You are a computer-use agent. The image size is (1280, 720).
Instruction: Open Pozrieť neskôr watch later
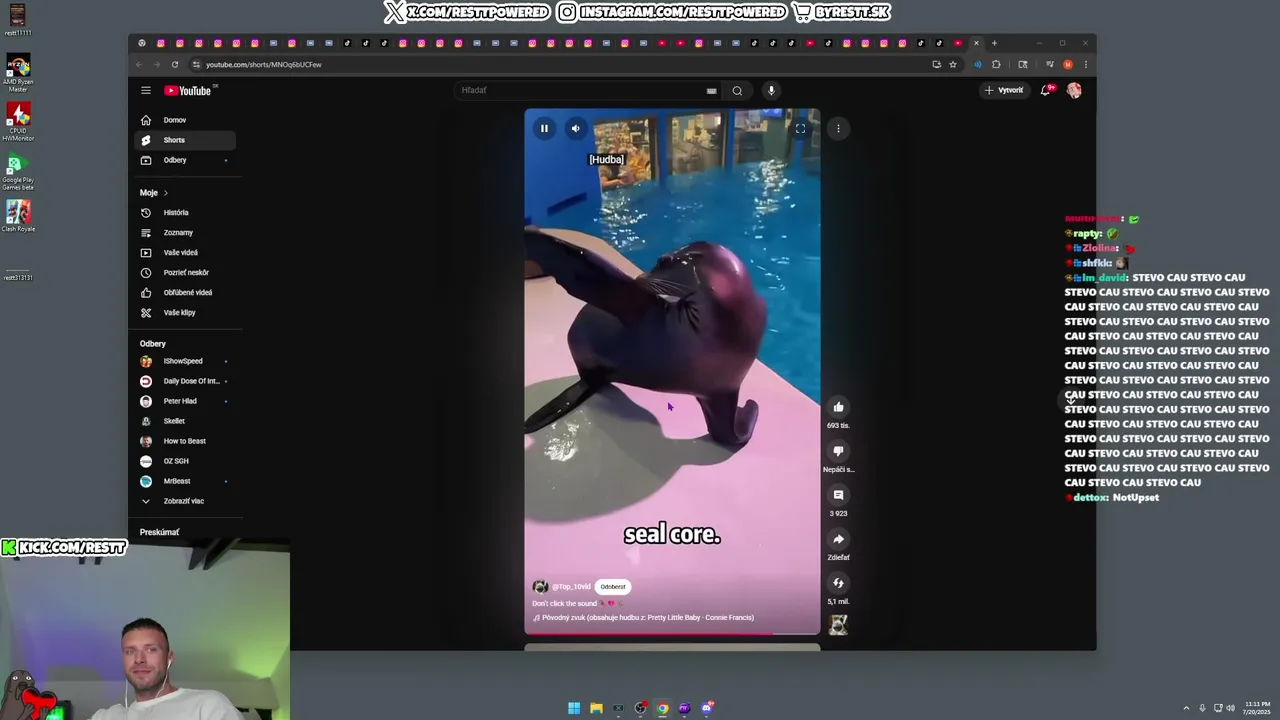(185, 272)
